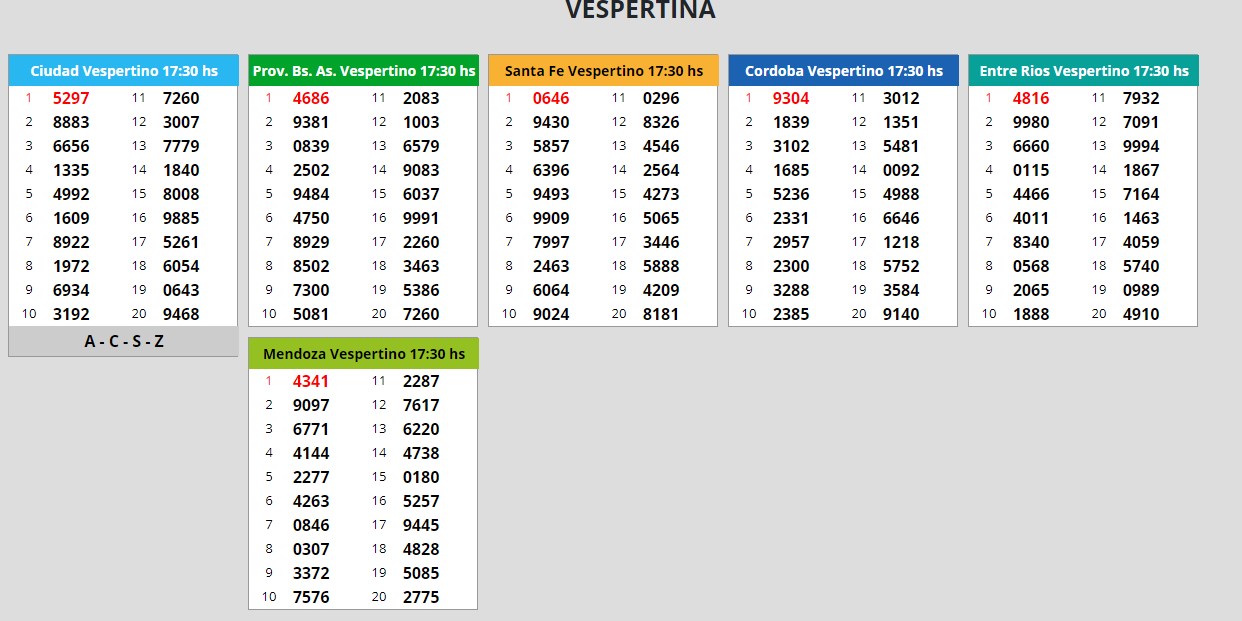Select the Prov. Bs. As. Vespertino header
1242x621 pixels.
(x=363, y=71)
